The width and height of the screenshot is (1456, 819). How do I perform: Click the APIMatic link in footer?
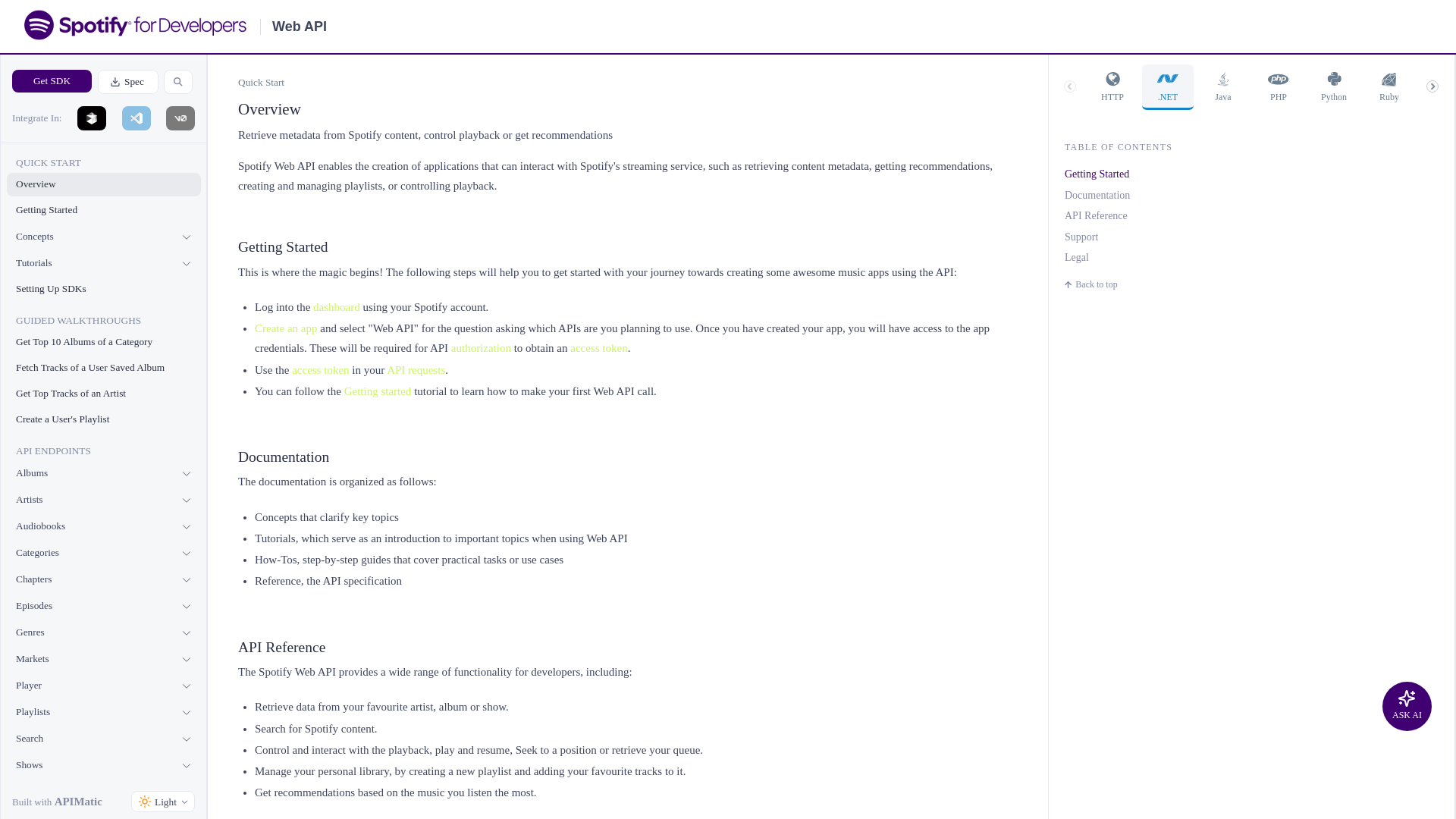pos(78,802)
